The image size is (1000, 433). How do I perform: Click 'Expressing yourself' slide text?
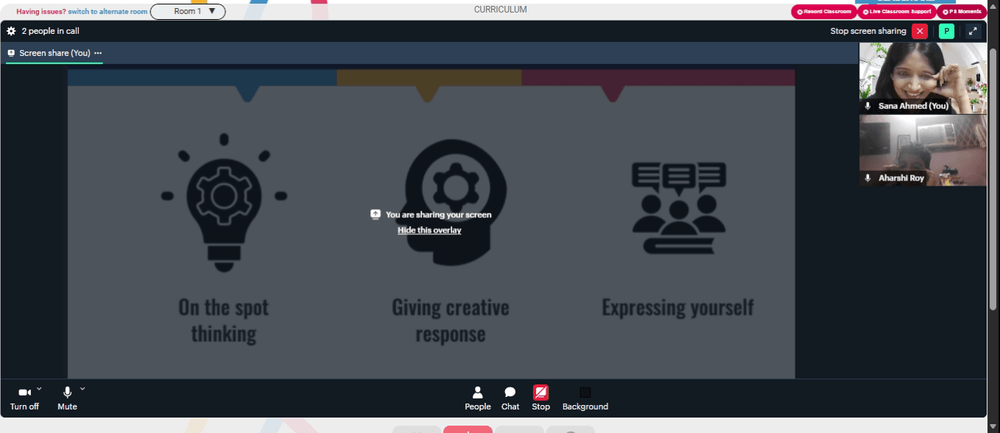click(678, 307)
